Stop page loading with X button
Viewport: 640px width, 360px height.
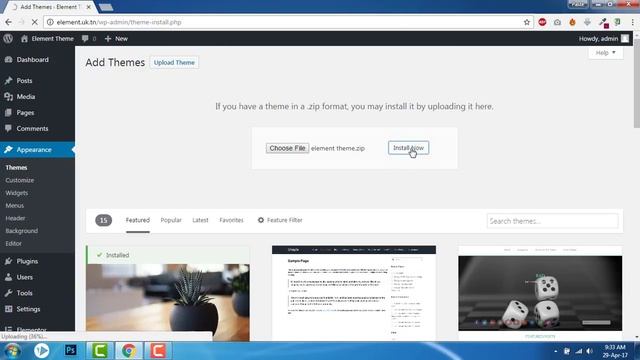click(x=34, y=22)
